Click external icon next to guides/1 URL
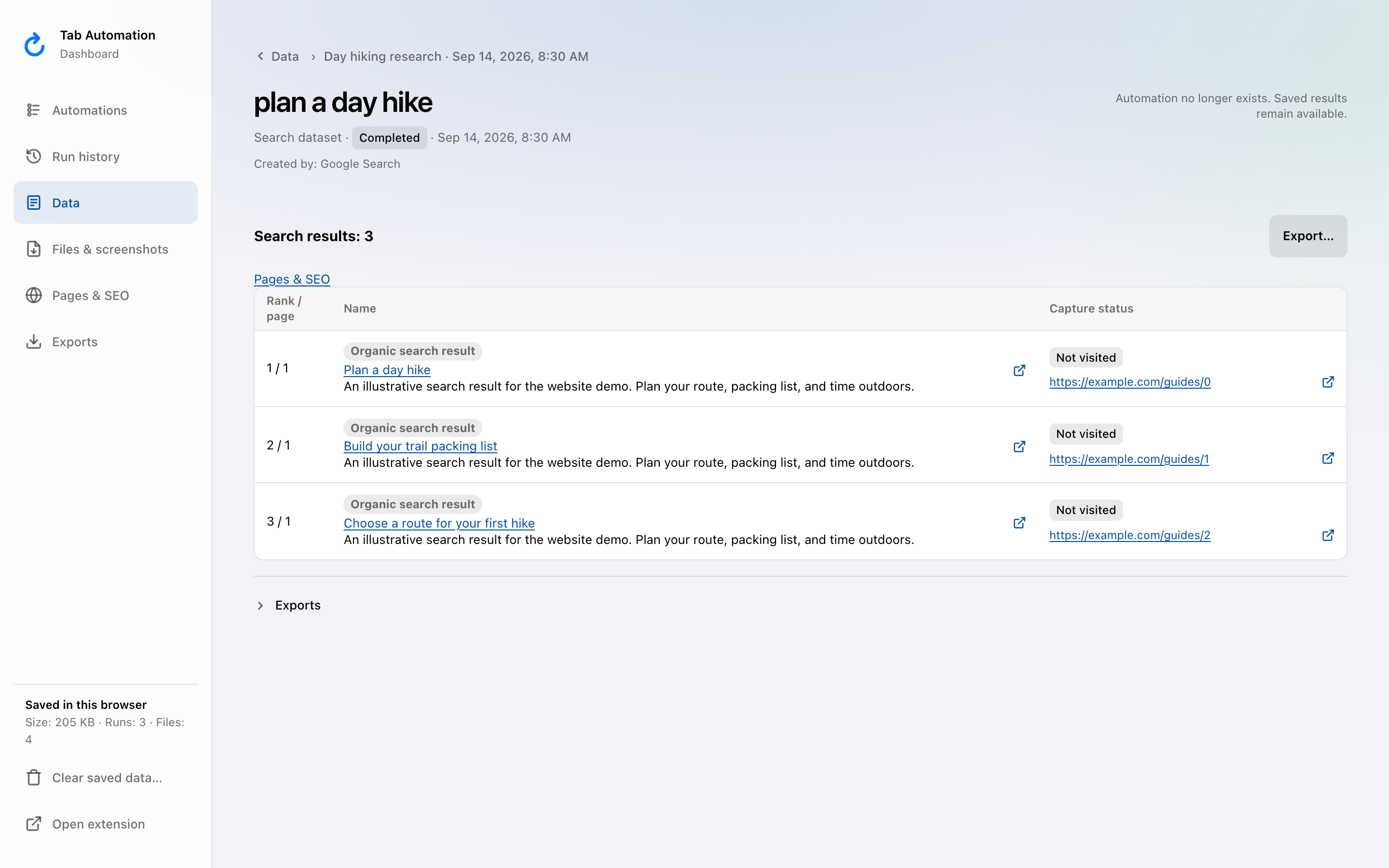The width and height of the screenshot is (1389, 868). tap(1328, 458)
